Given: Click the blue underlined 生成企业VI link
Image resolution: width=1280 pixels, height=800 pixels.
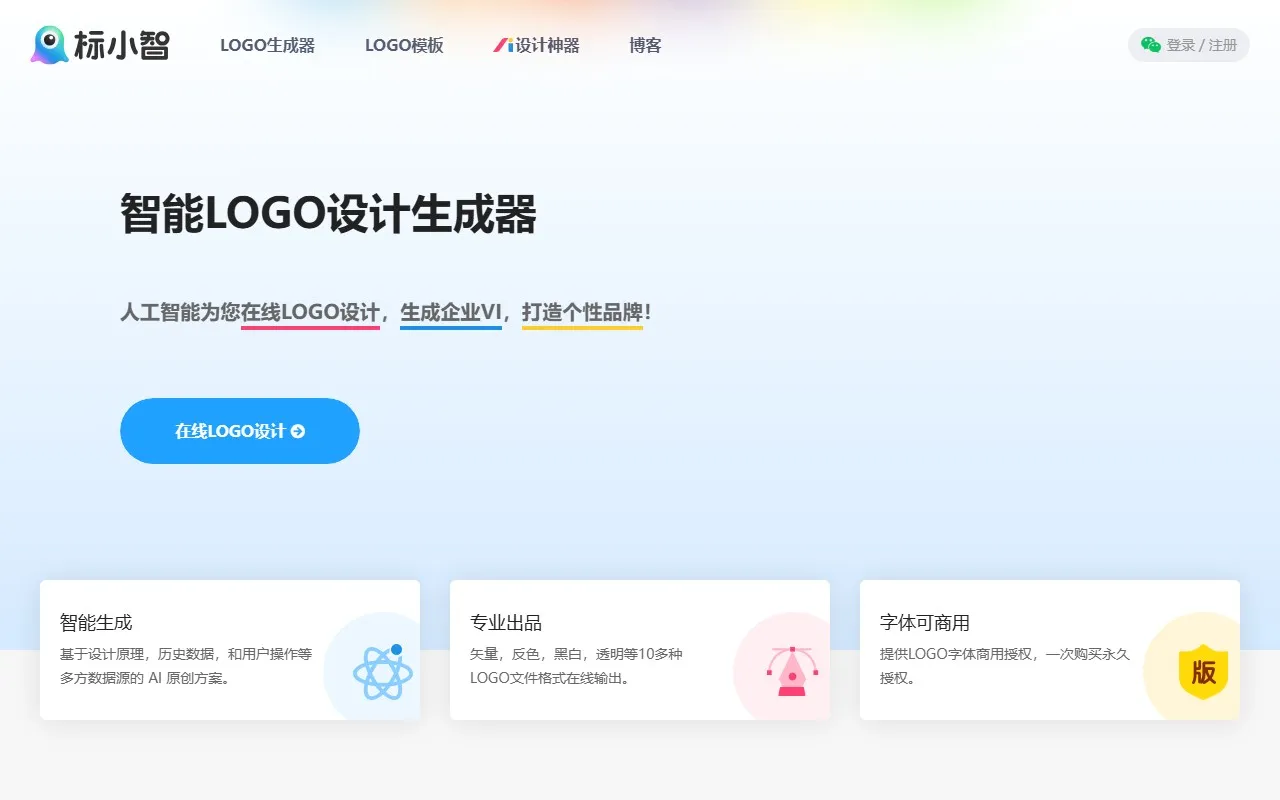Looking at the screenshot, I should 450,312.
